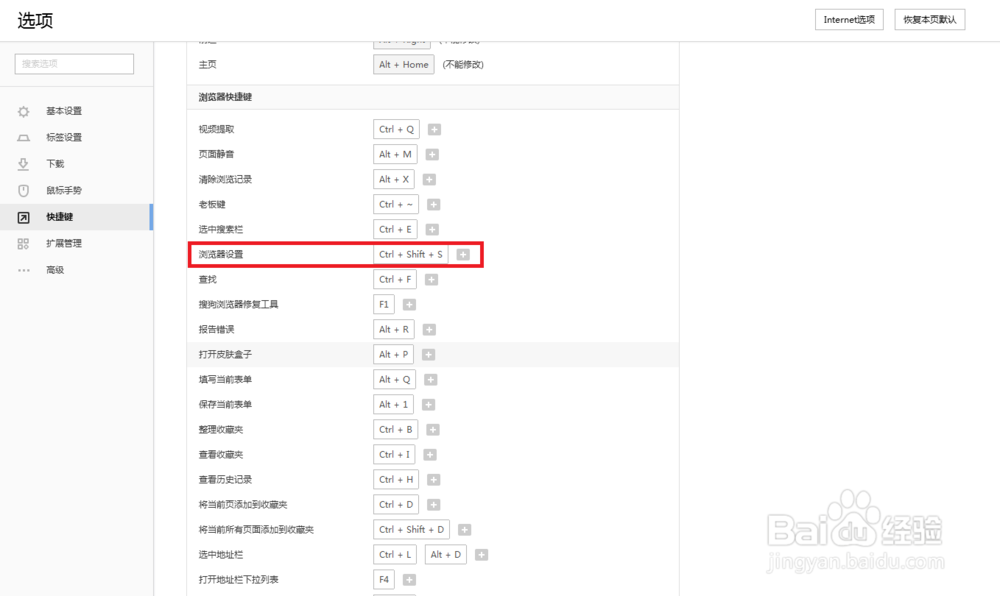Click the Alt + Home shortcut for 主页
The image size is (1000, 596).
click(x=403, y=64)
